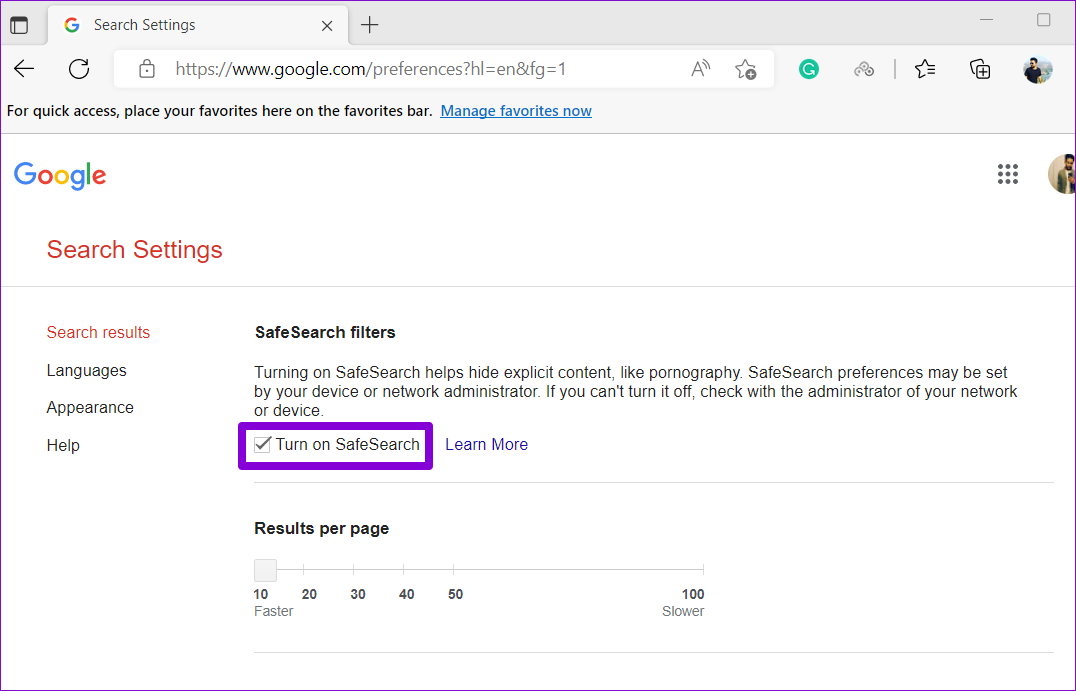Click the Results per page heading
This screenshot has height=691, width=1076.
pyautogui.click(x=322, y=528)
